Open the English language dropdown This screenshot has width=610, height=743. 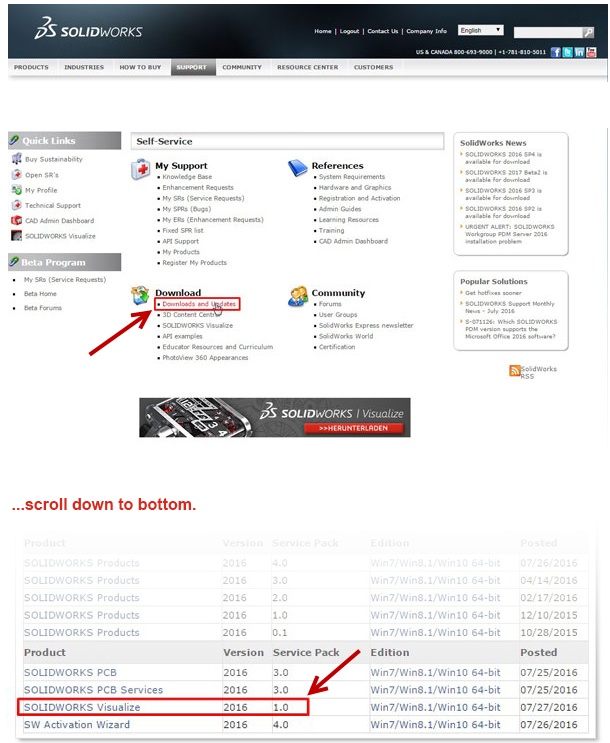coord(481,30)
